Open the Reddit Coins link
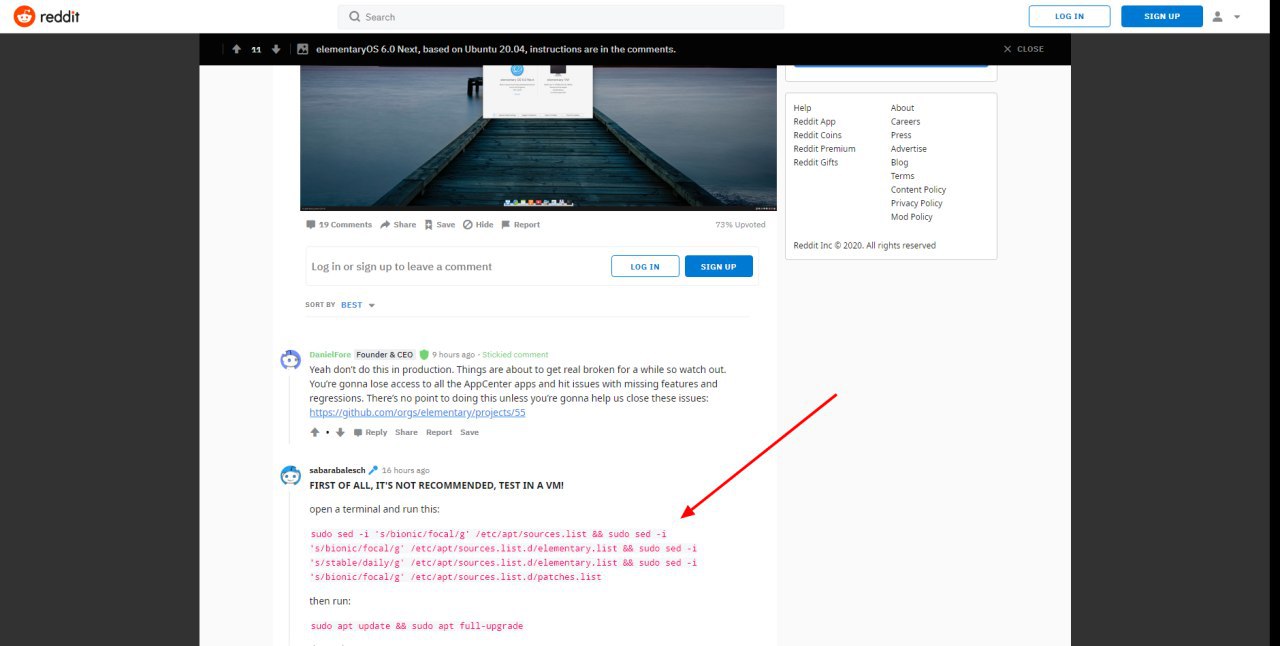The image size is (1280, 646). [x=817, y=135]
